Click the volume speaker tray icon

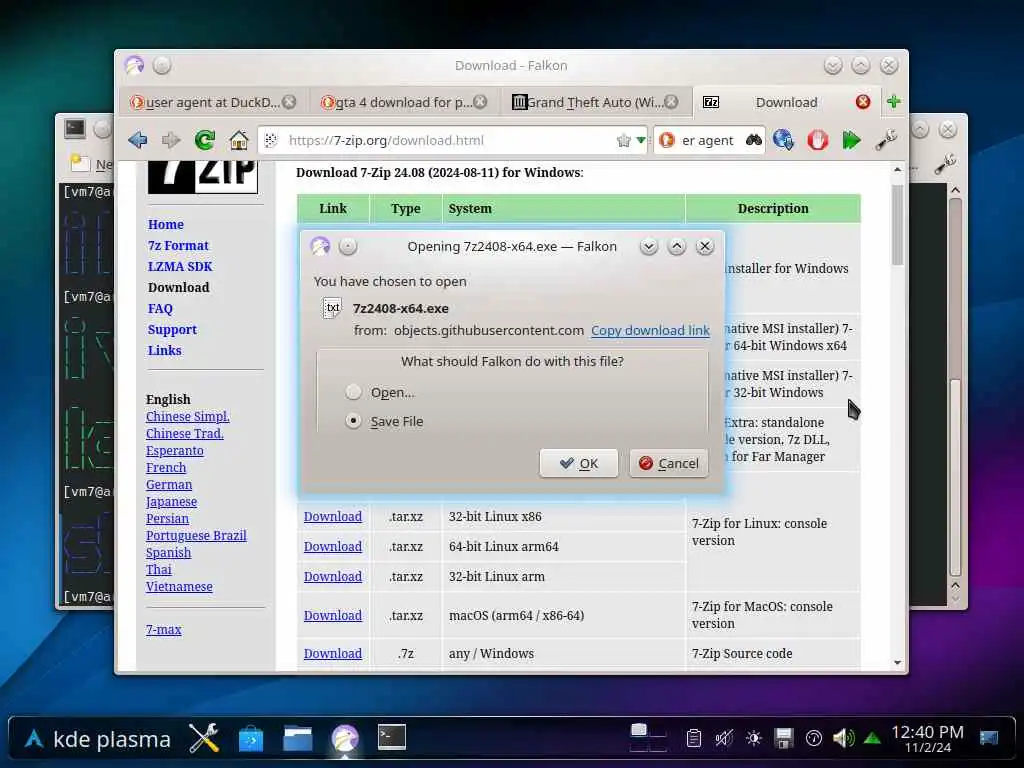843,739
